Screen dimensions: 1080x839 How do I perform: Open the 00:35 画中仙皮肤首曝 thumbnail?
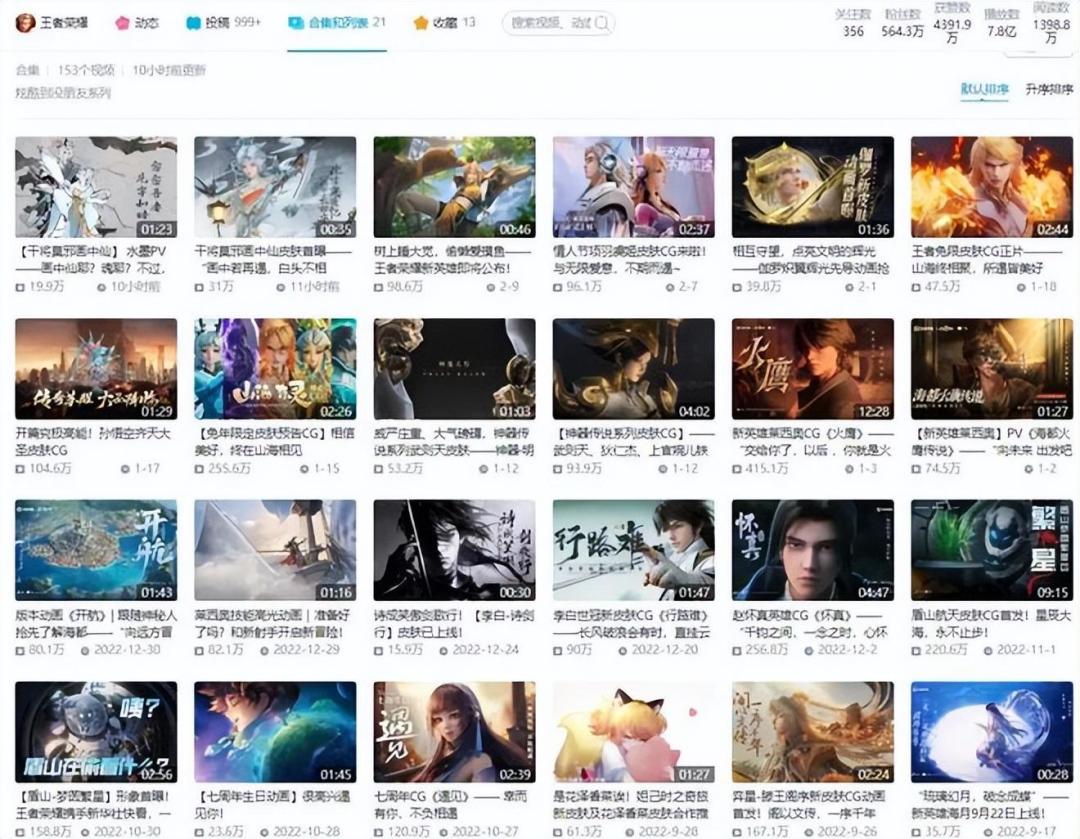click(275, 187)
